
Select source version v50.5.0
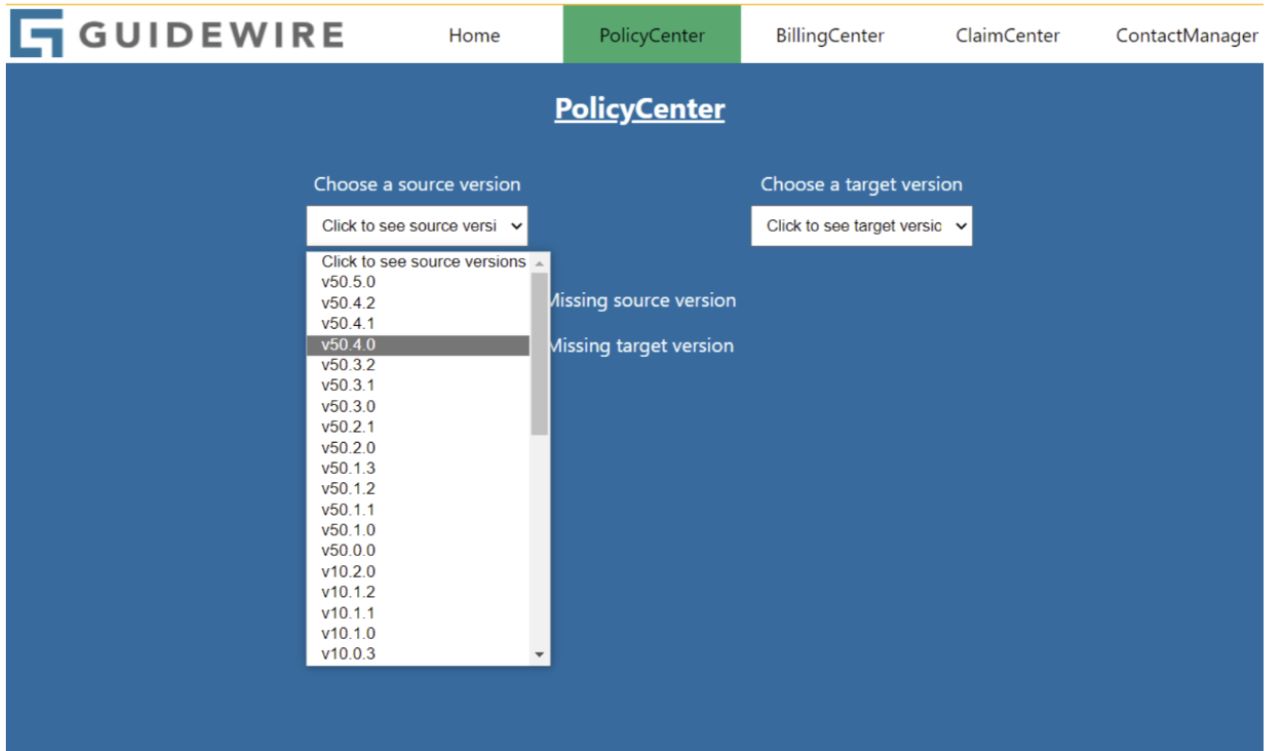(419, 282)
